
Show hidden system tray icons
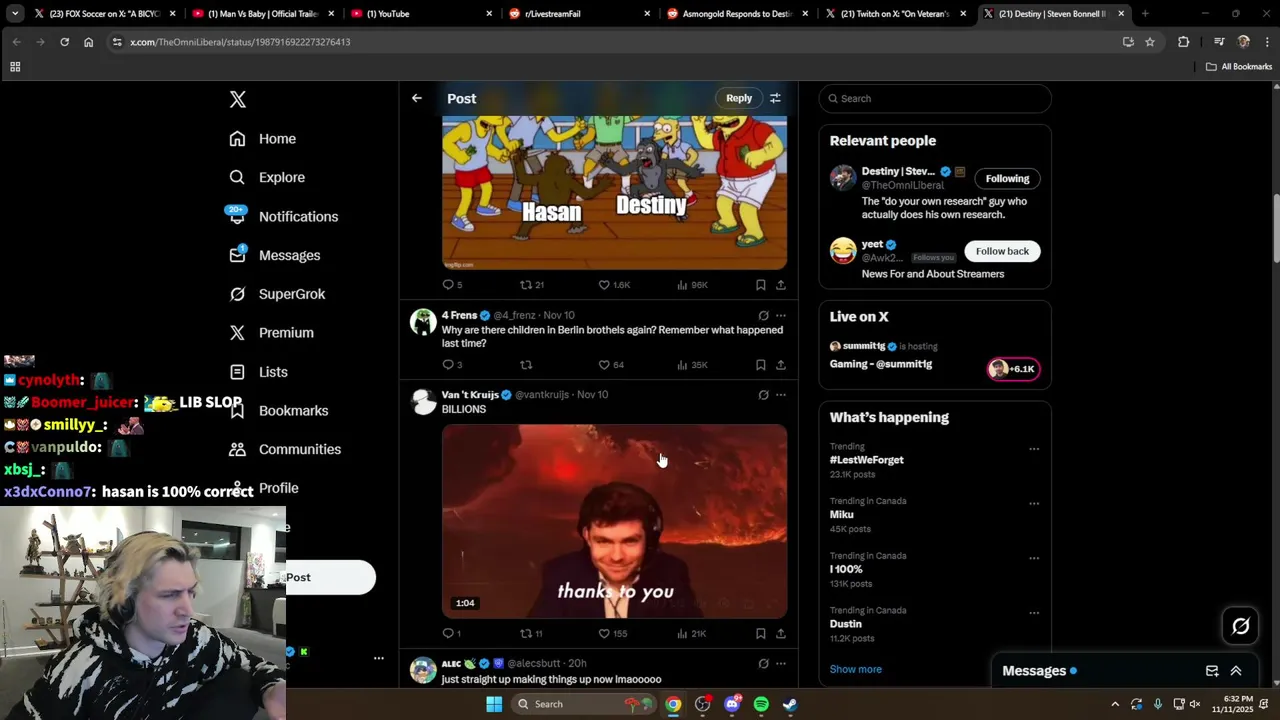pos(1115,704)
